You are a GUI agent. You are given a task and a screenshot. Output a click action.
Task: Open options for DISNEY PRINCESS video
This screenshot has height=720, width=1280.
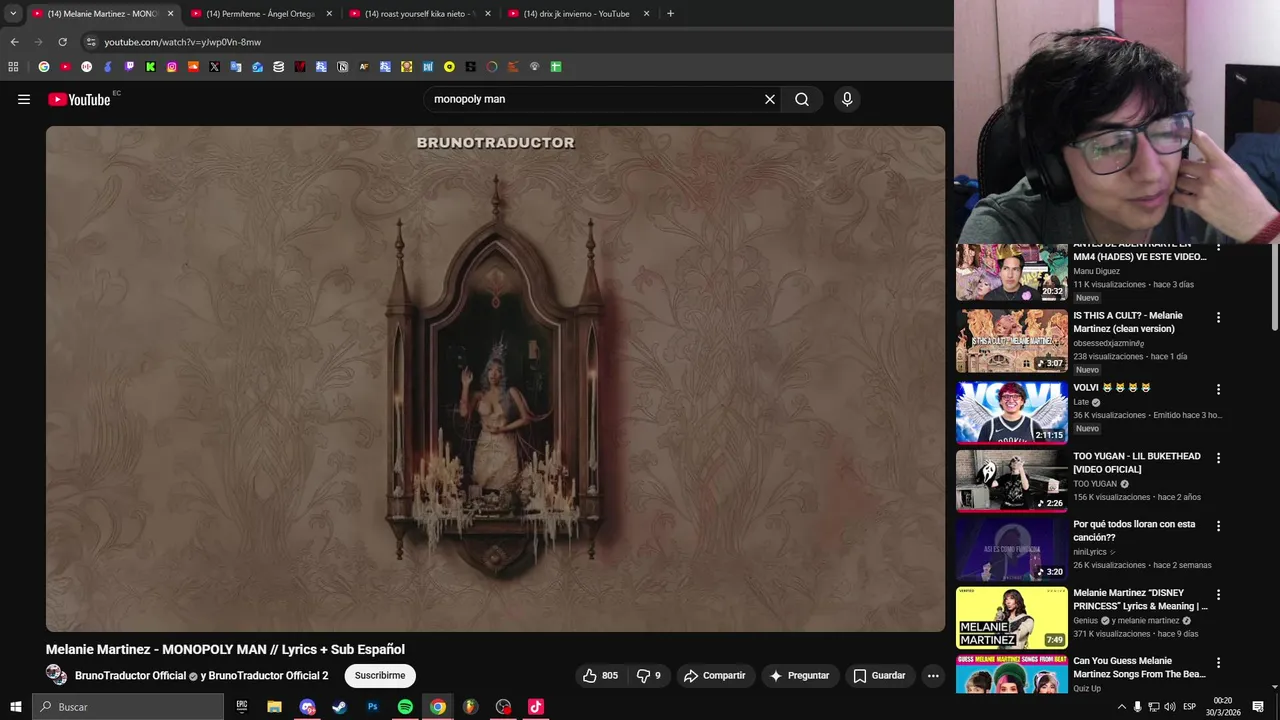pyautogui.click(x=1218, y=594)
